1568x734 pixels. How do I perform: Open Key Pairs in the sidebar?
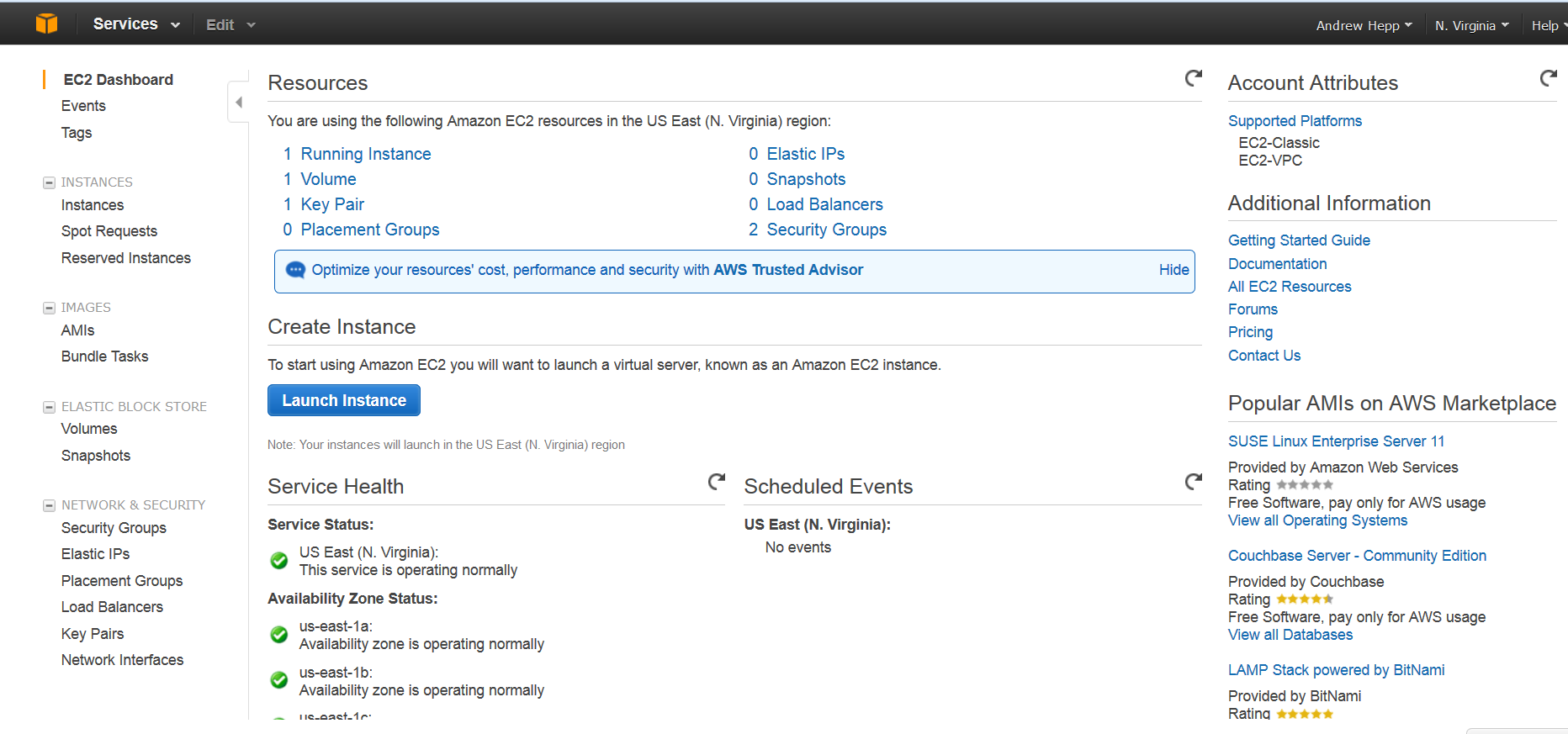93,634
